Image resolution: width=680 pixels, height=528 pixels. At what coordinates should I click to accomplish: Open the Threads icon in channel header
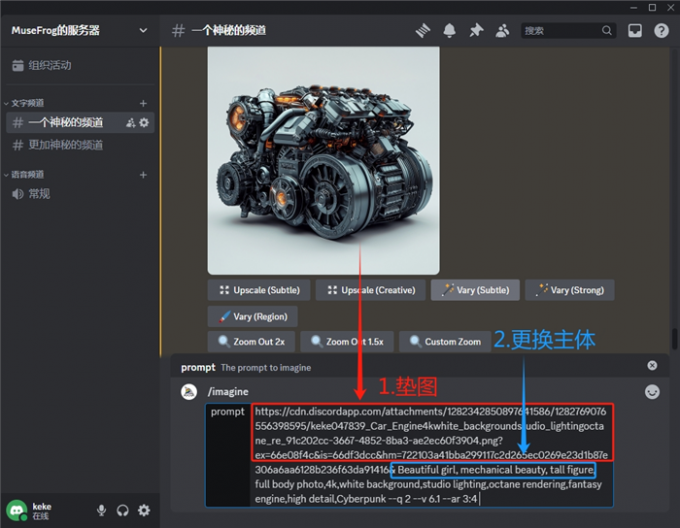pos(423,31)
